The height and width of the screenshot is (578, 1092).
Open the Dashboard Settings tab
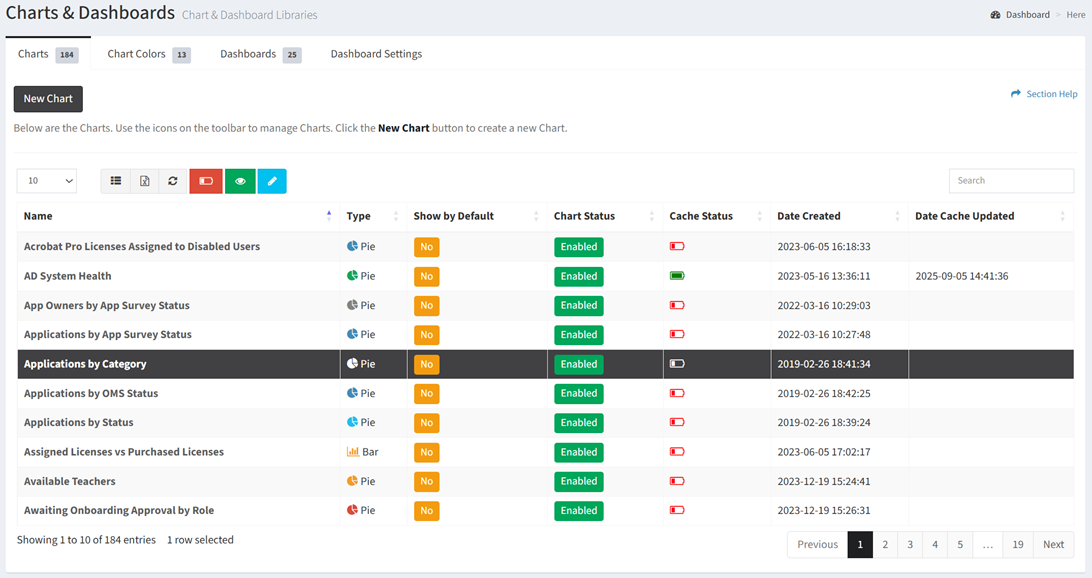(x=376, y=54)
